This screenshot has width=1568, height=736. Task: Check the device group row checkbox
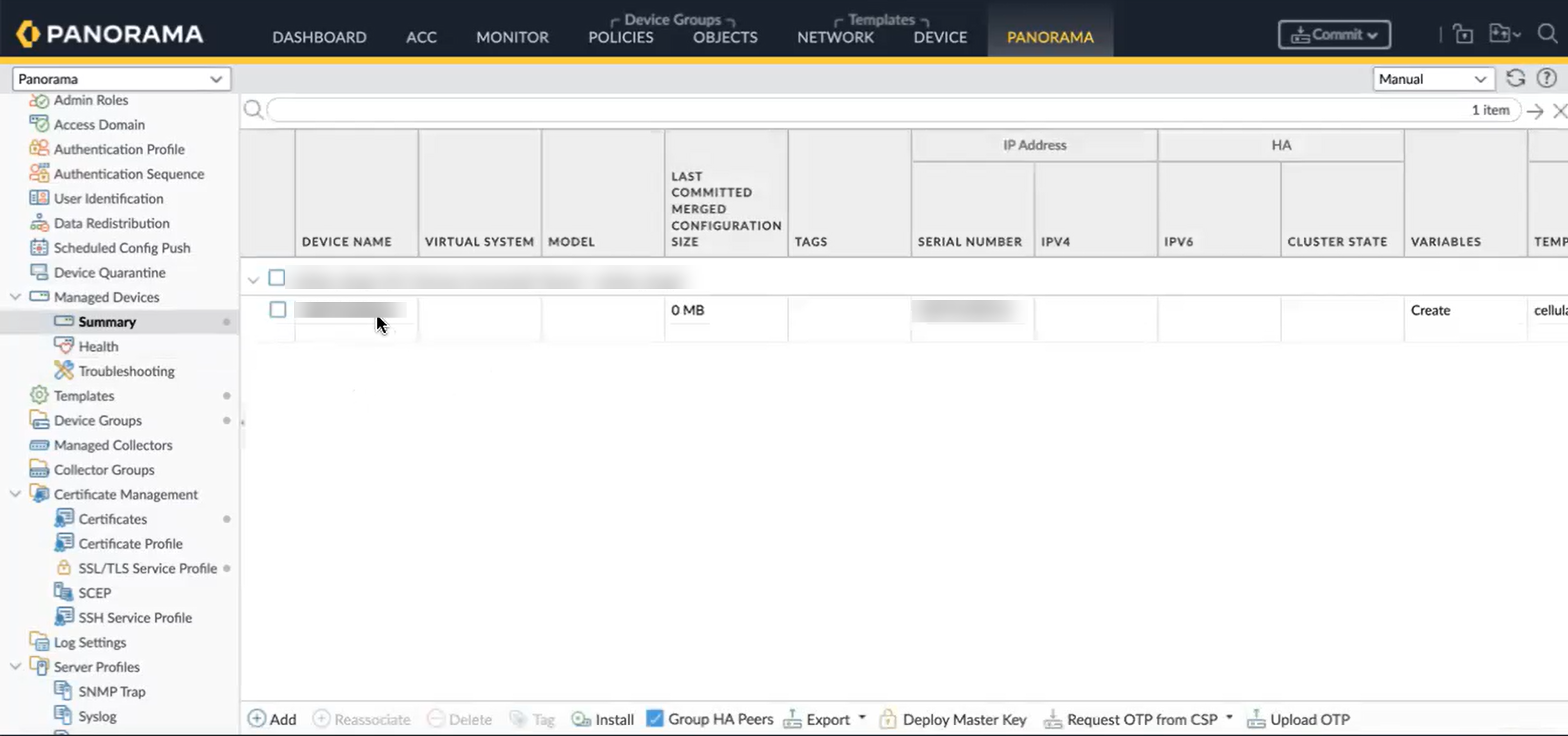tap(277, 278)
